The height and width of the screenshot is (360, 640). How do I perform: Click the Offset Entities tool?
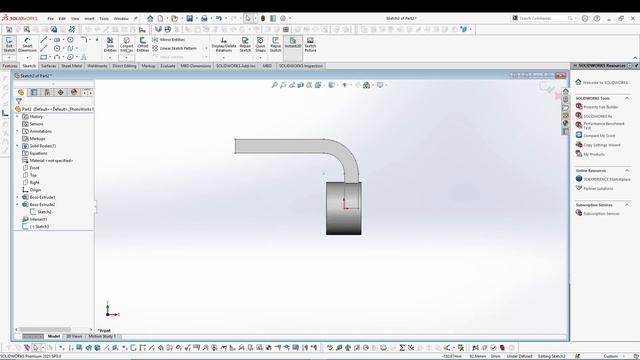(x=143, y=44)
